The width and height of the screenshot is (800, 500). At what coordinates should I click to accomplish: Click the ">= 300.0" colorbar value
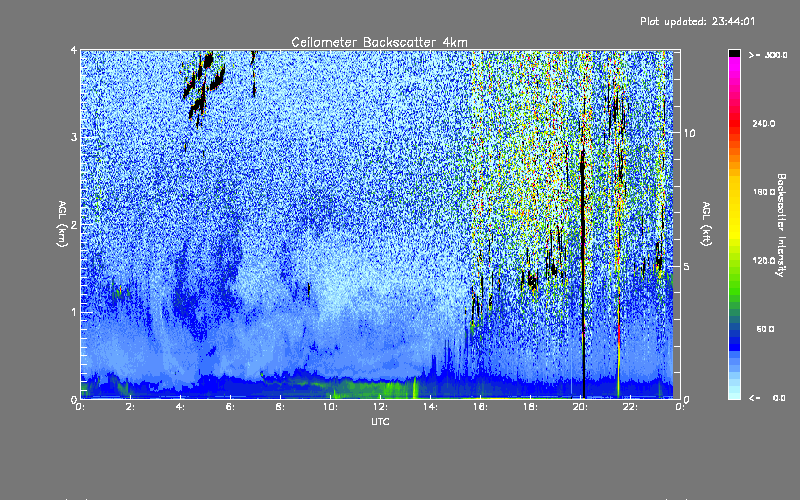(x=768, y=55)
